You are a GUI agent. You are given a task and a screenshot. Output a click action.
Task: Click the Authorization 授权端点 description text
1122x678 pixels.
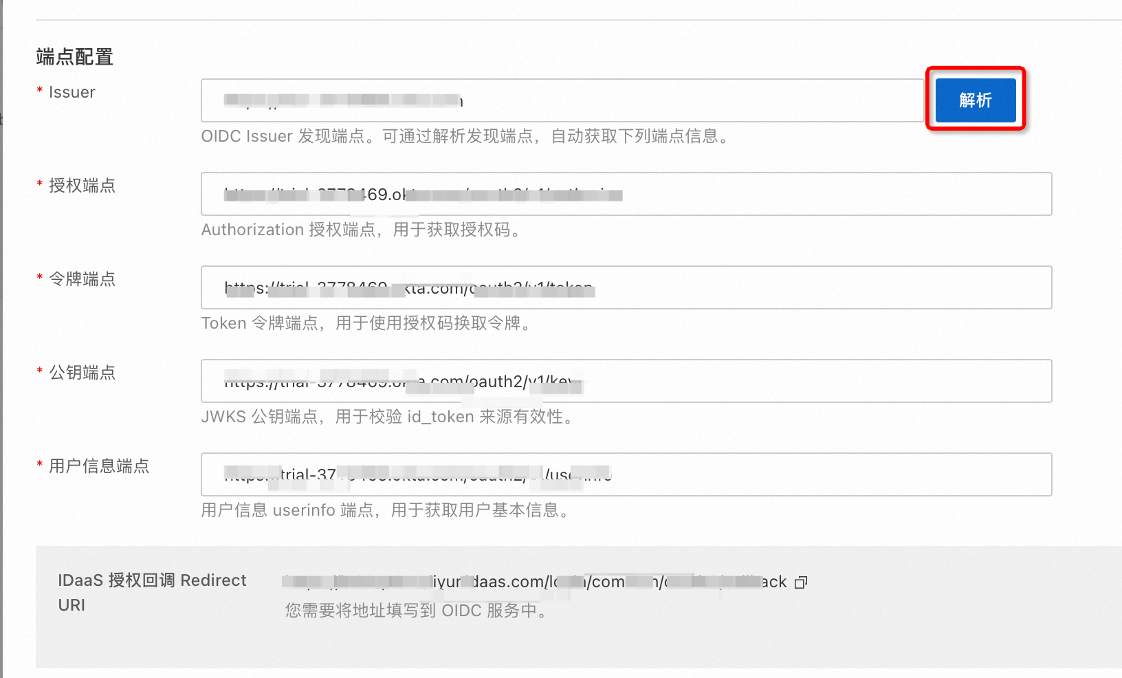(361, 230)
